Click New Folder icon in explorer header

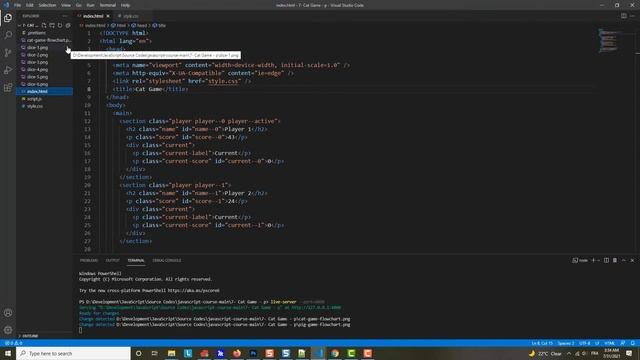point(52,25)
